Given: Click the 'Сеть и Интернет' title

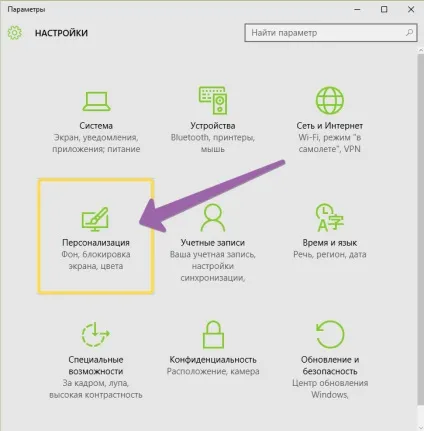Looking at the screenshot, I should [x=330, y=126].
